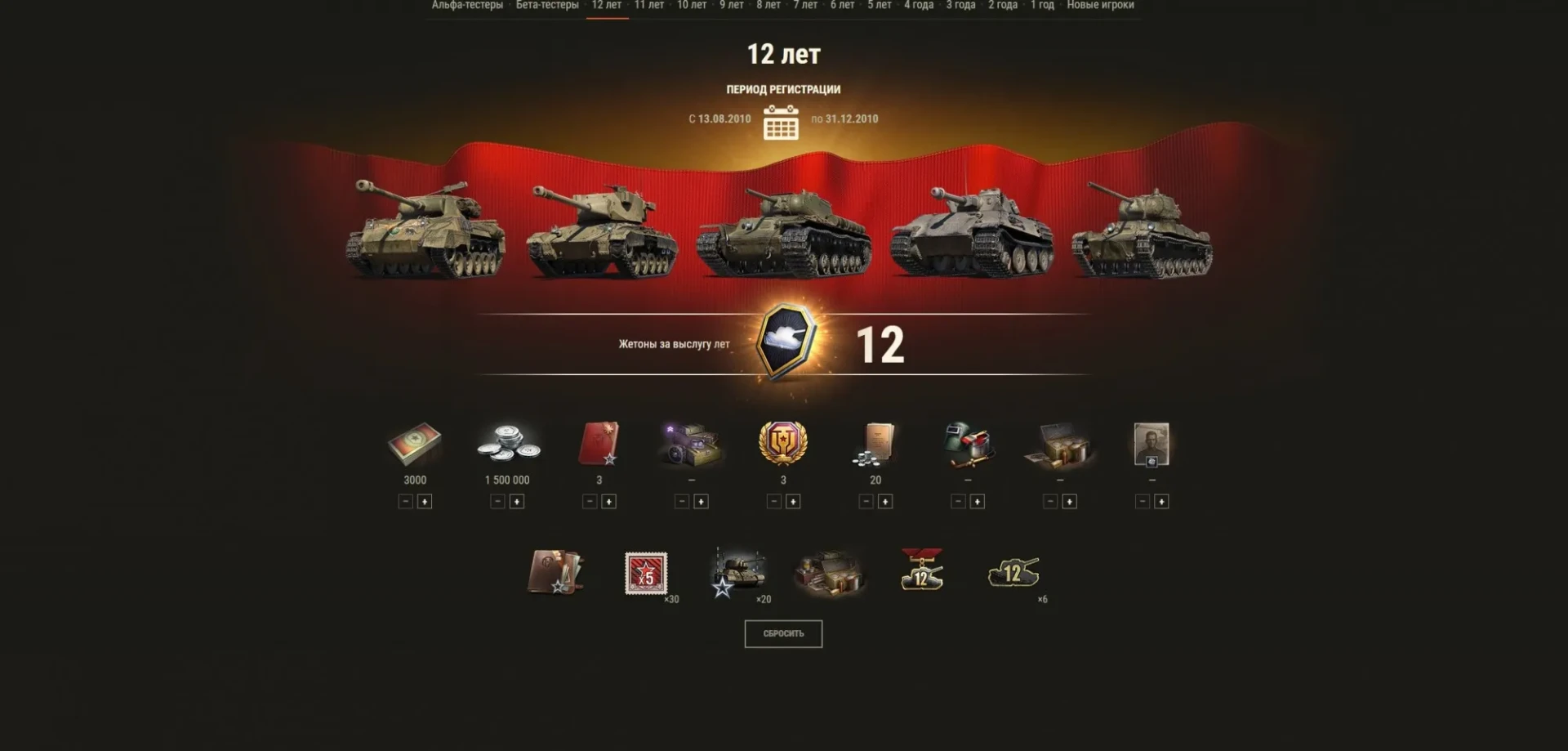
Task: Click the СБРОСИТЬ reset button
Action: coord(783,633)
